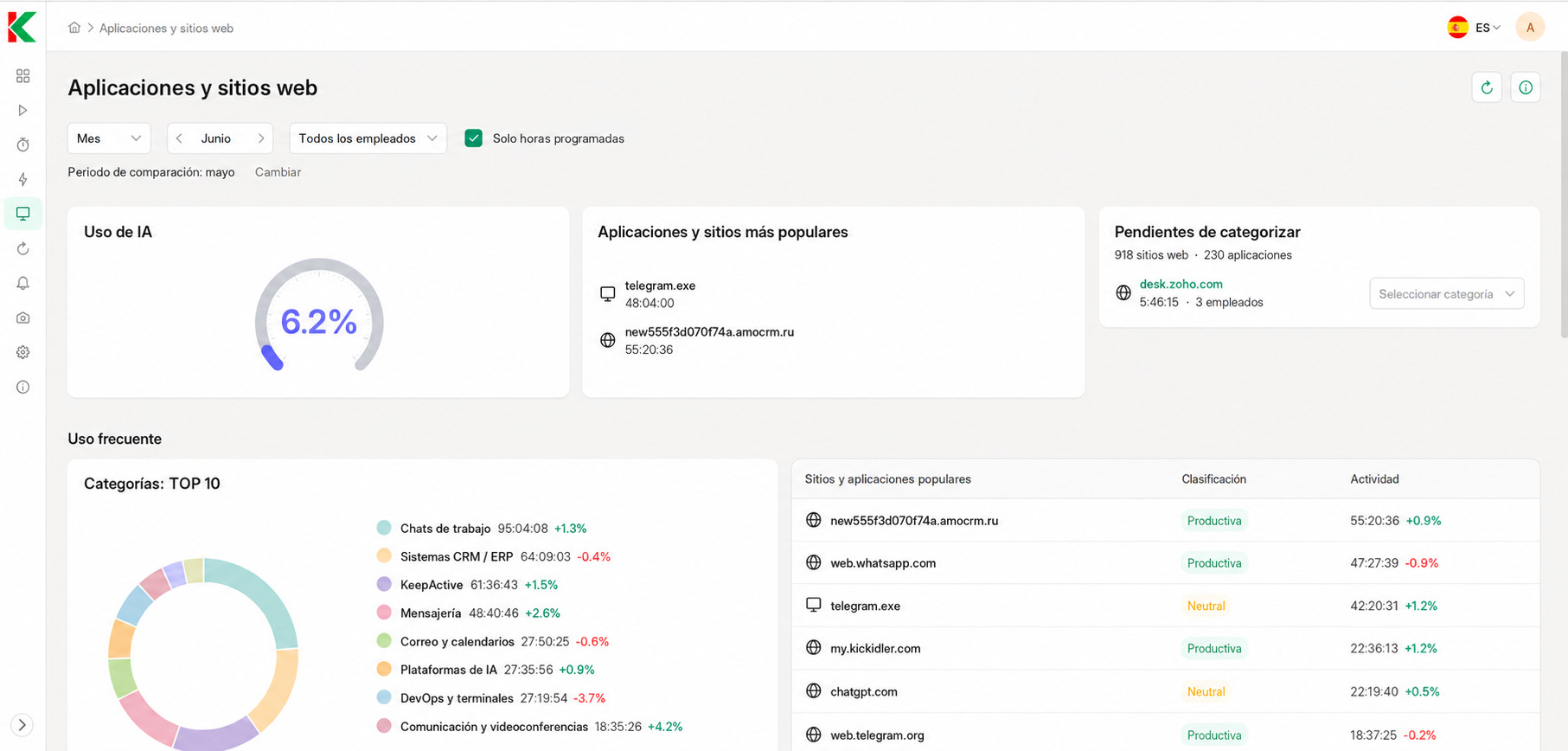Viewport: 1568px width, 751px height.
Task: Open the Todos los empleados dropdown
Action: tap(368, 138)
